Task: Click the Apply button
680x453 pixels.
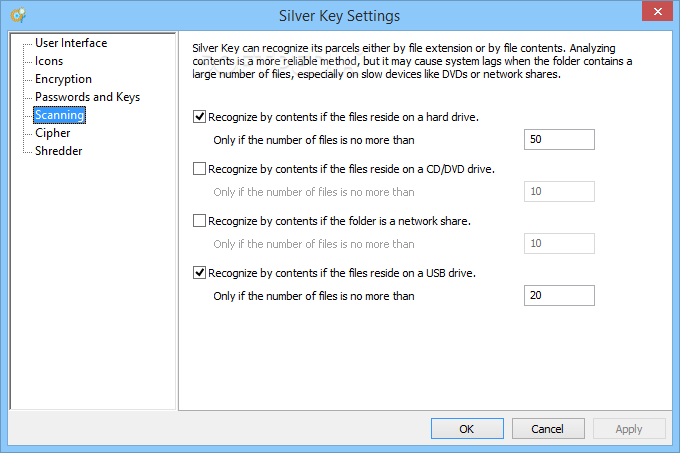Action: pyautogui.click(x=629, y=429)
